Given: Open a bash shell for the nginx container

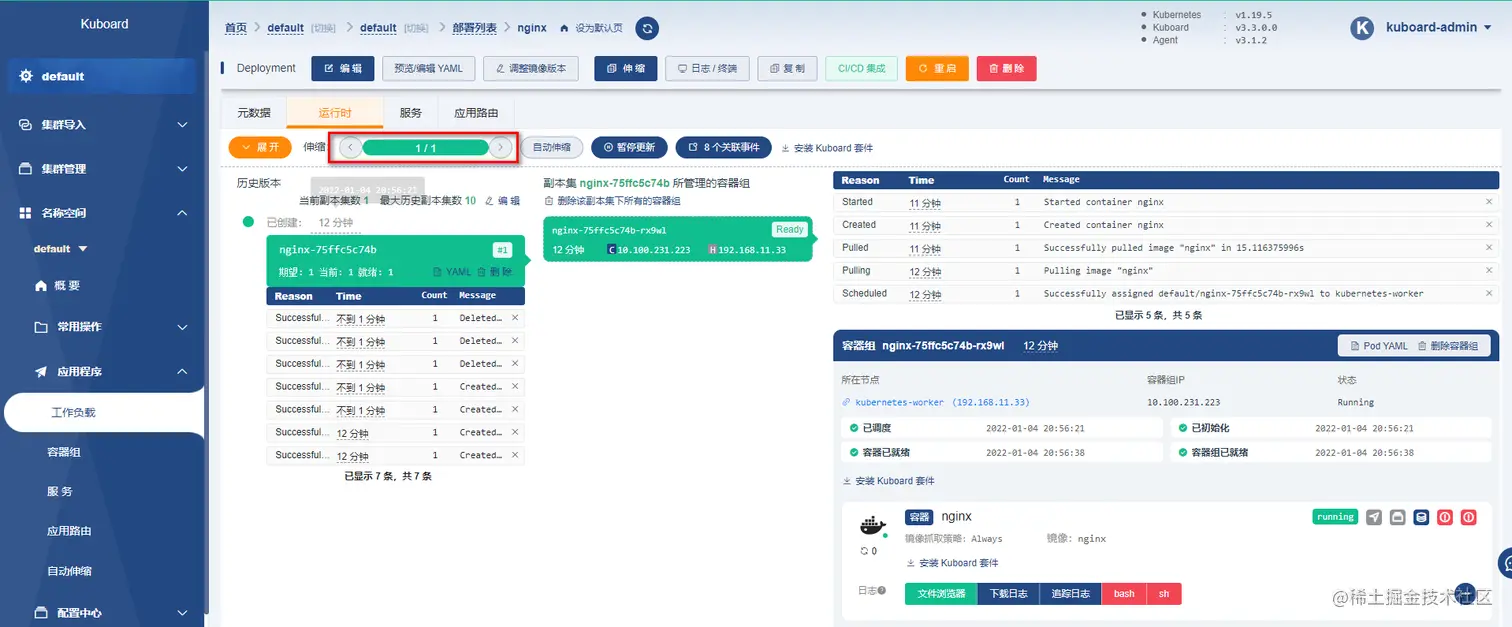Looking at the screenshot, I should (1123, 593).
